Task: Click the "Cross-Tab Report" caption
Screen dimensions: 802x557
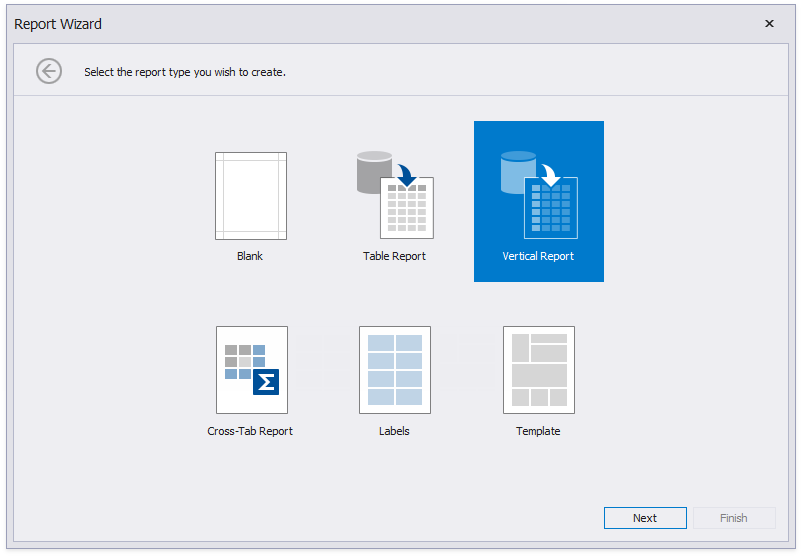Action: [x=250, y=431]
